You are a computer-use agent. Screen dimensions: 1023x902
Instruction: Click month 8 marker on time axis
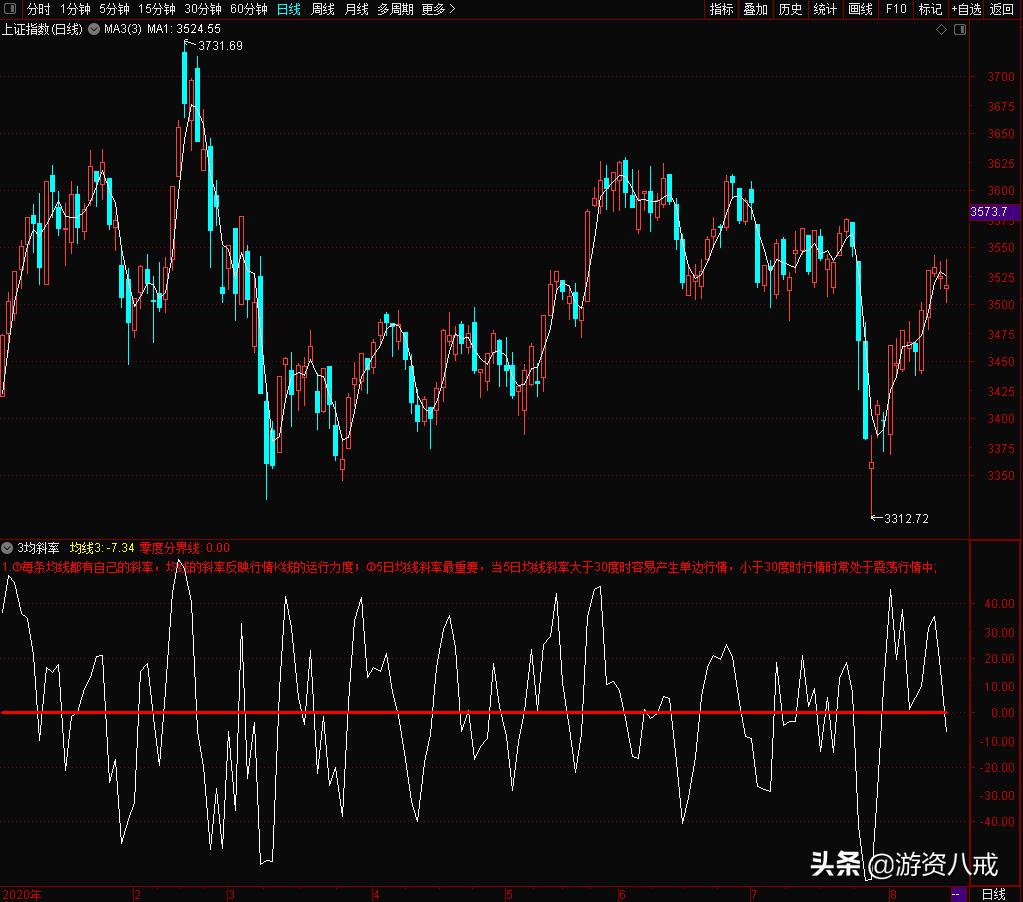click(893, 895)
